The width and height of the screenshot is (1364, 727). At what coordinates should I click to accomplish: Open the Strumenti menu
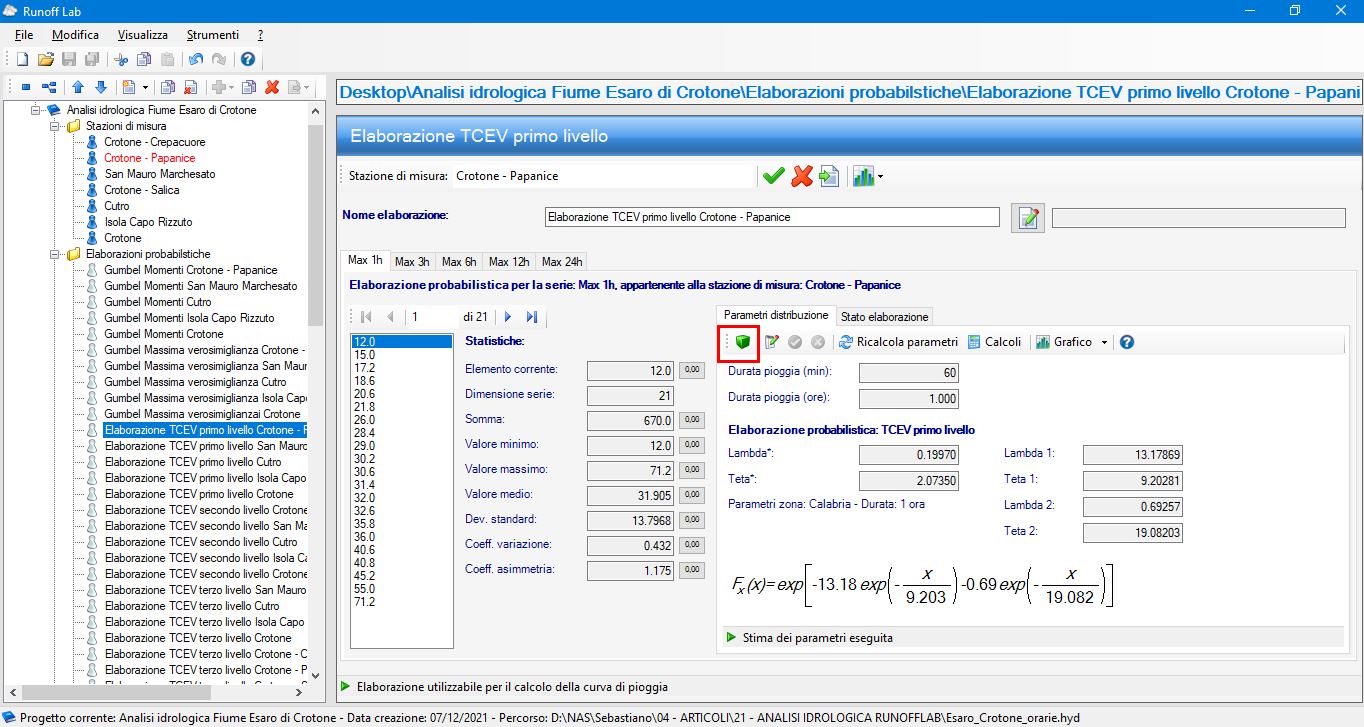[x=212, y=34]
